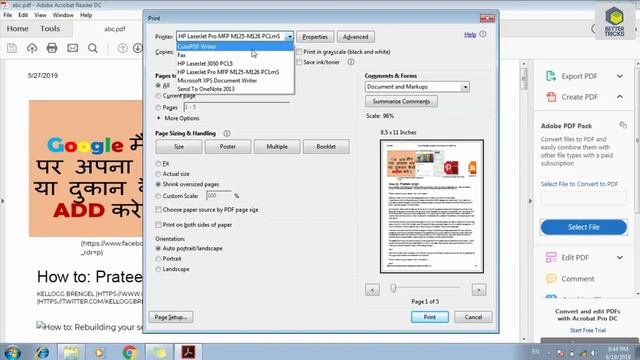Click the Summarize Comments button
Image resolution: width=640 pixels, height=360 pixels.
pyautogui.click(x=401, y=101)
